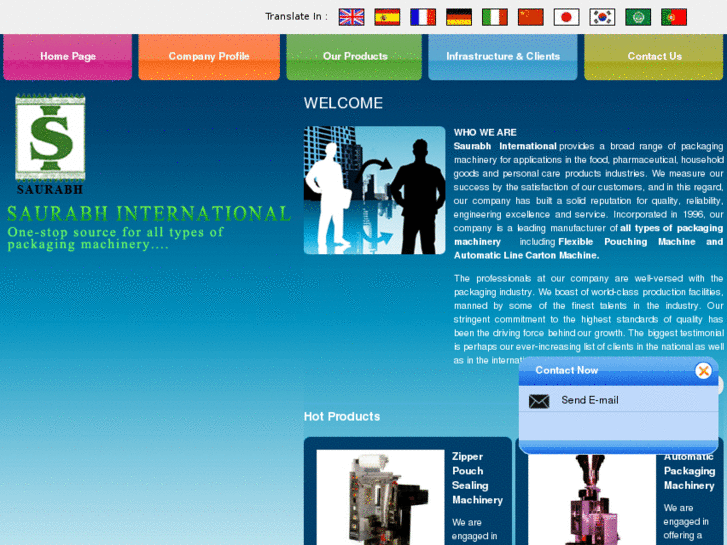Image resolution: width=727 pixels, height=545 pixels.
Task: Open Send E-mail link
Action: point(590,400)
